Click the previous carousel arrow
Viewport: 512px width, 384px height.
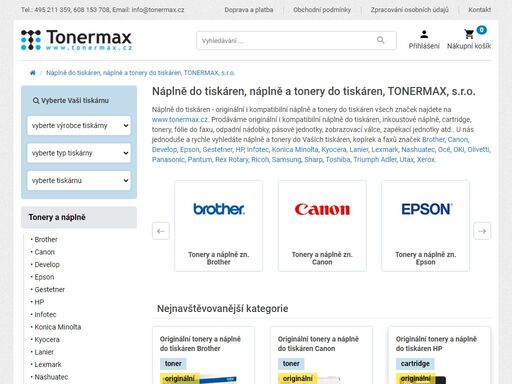pyautogui.click(x=161, y=231)
